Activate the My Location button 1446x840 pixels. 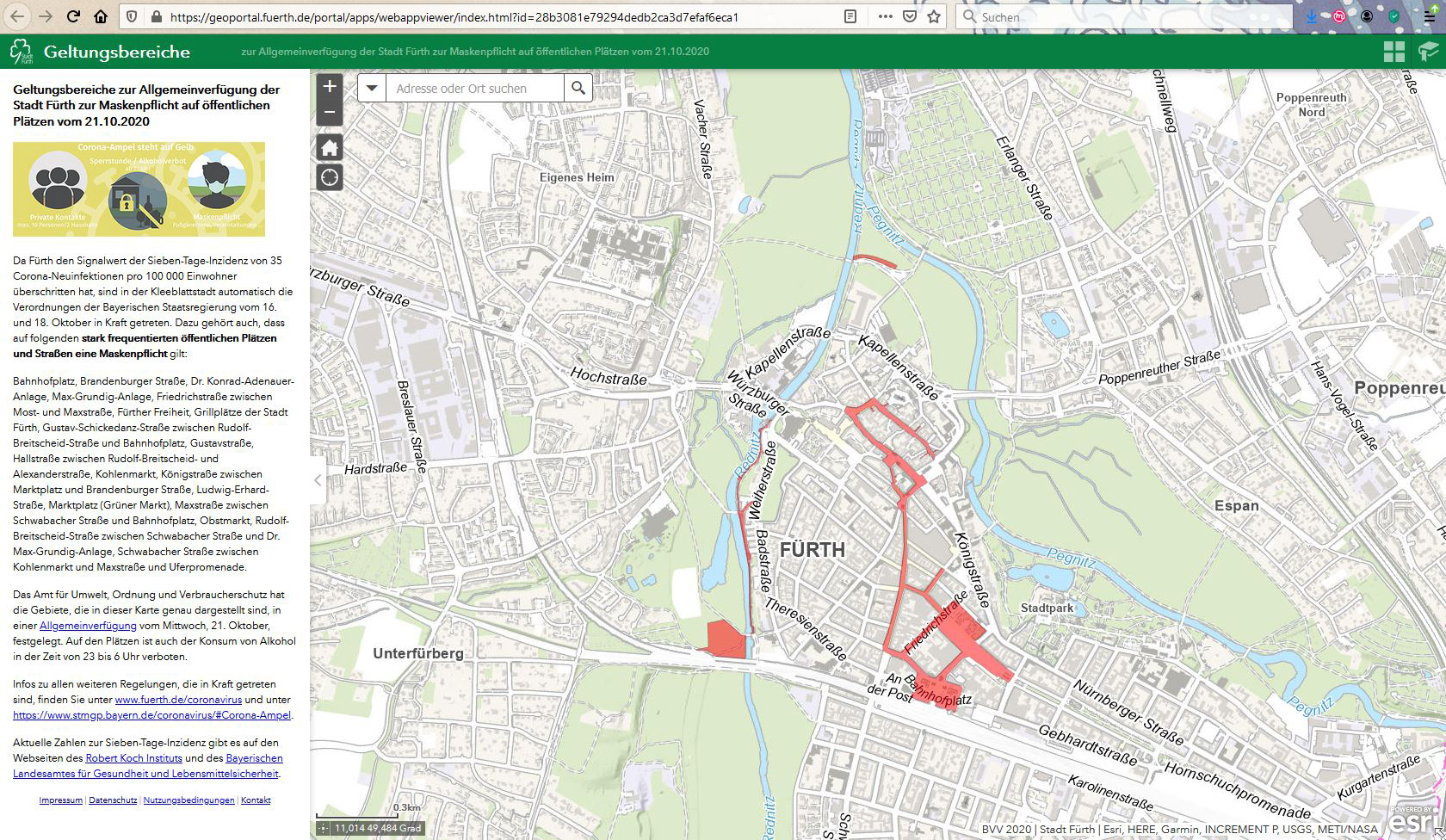coord(330,178)
